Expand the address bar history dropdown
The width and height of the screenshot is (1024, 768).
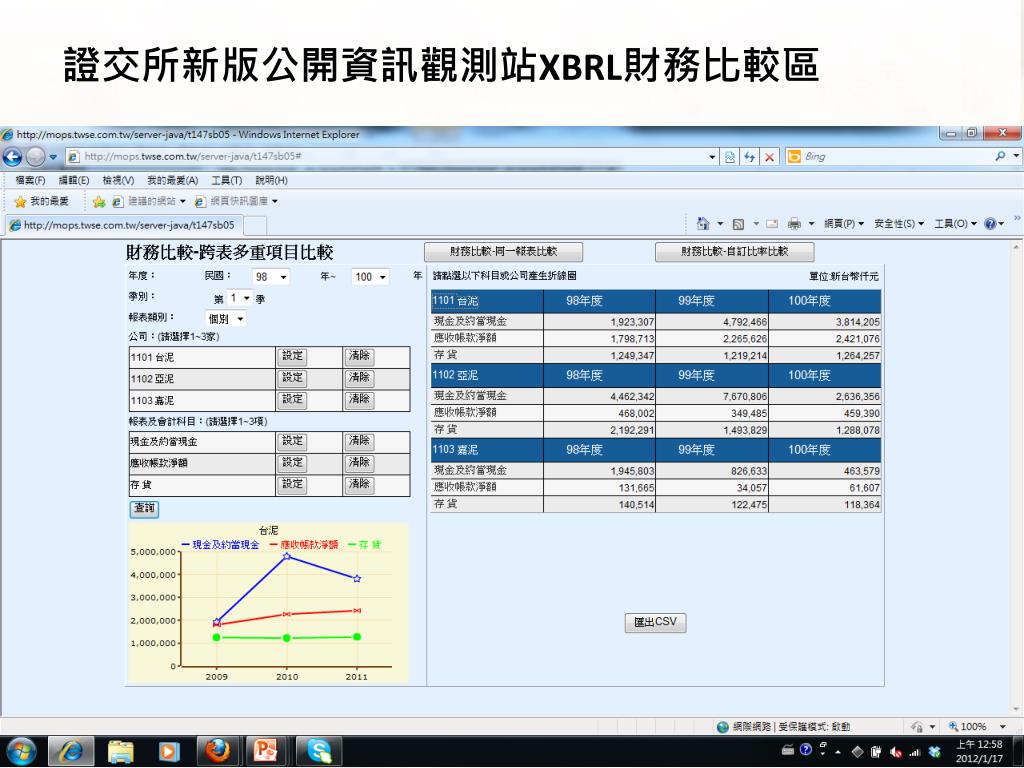[x=712, y=157]
